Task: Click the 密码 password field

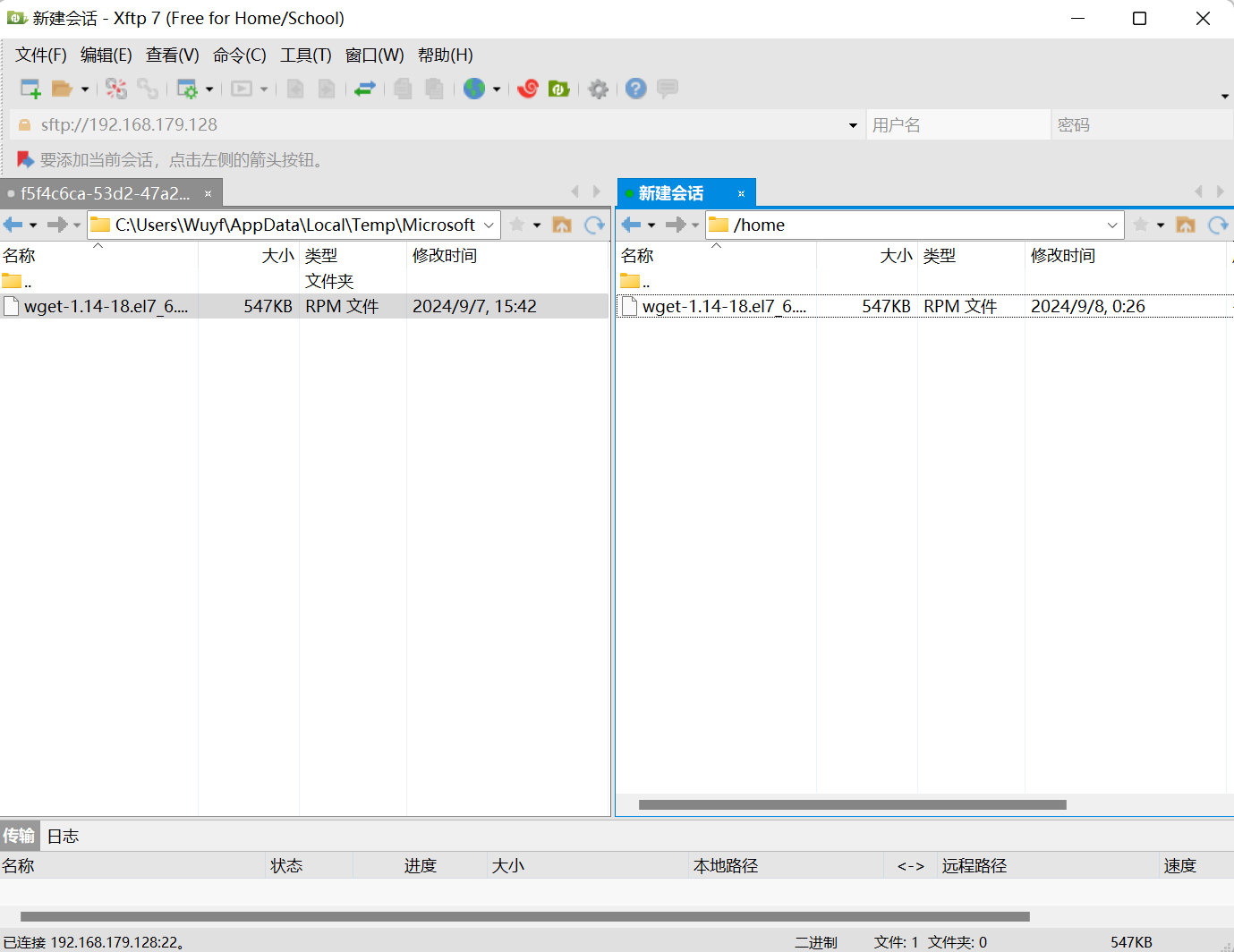Action: [x=1143, y=125]
